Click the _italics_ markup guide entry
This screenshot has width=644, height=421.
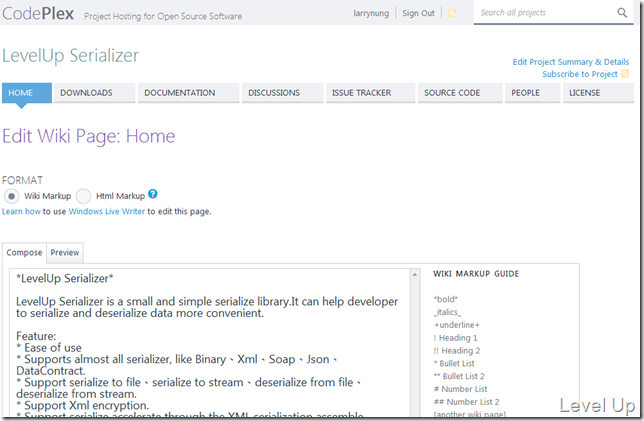(447, 312)
